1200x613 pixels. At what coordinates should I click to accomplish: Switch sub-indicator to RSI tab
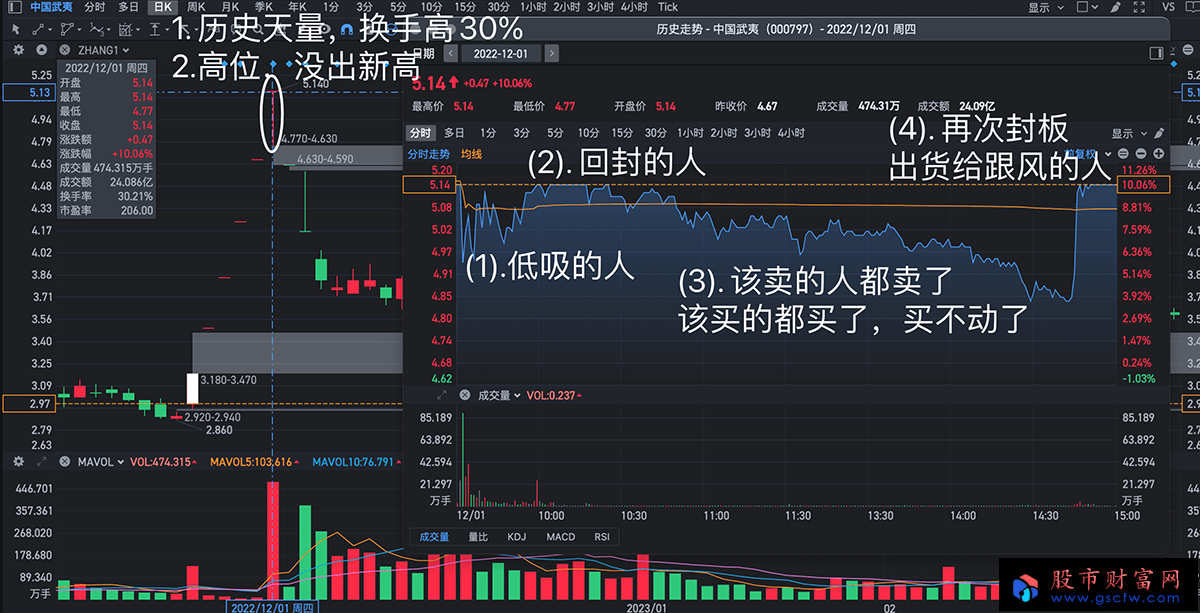pyautogui.click(x=602, y=537)
